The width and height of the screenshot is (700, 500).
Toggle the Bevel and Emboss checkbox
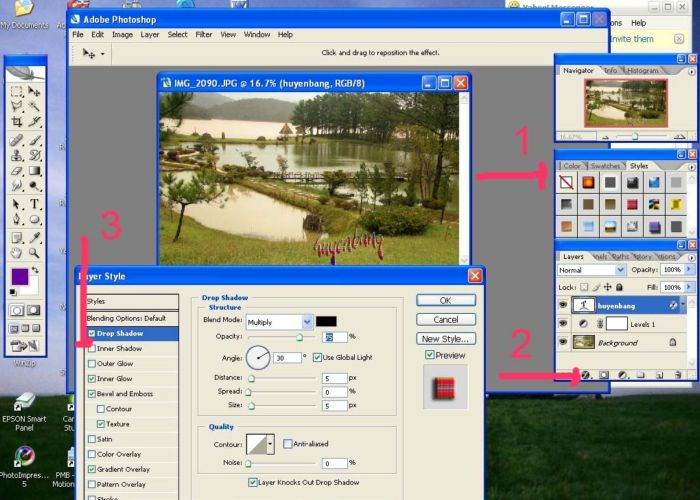click(x=92, y=394)
